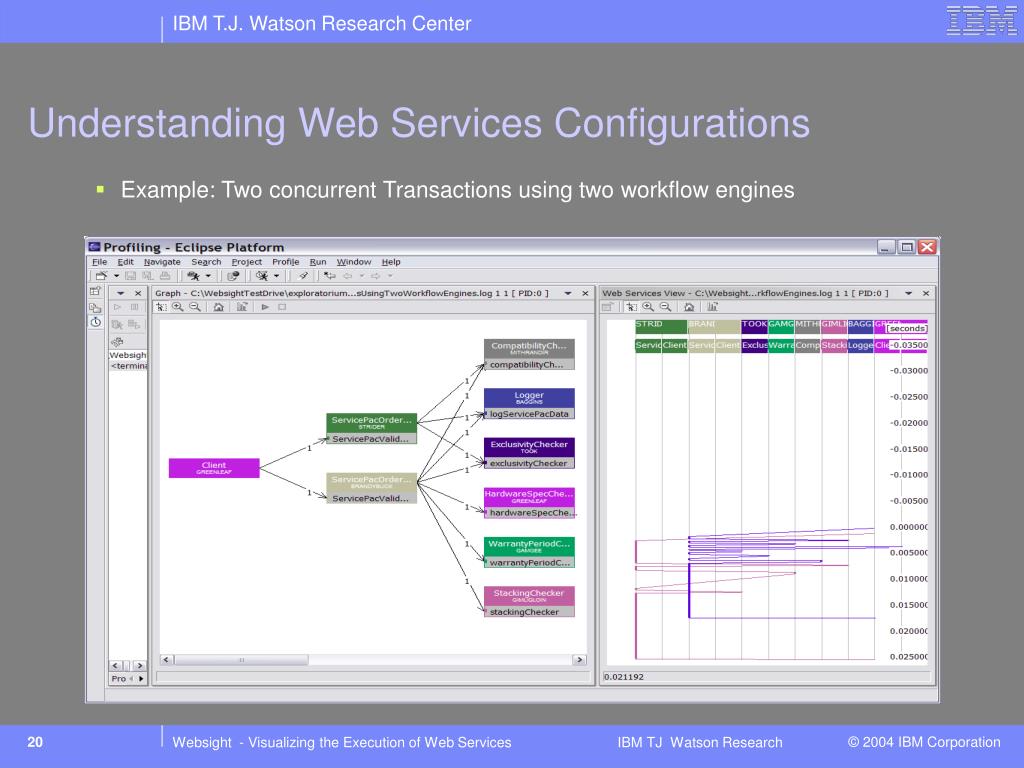Open the Project menu
This screenshot has width=1024, height=768.
click(246, 262)
